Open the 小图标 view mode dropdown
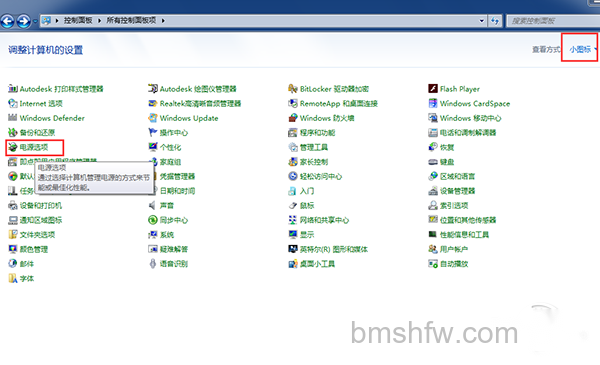 (x=583, y=49)
